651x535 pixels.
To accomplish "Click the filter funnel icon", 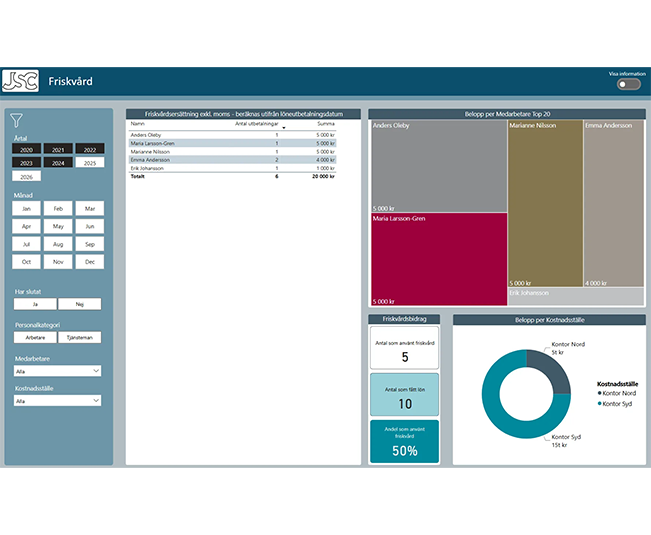I will 16,120.
